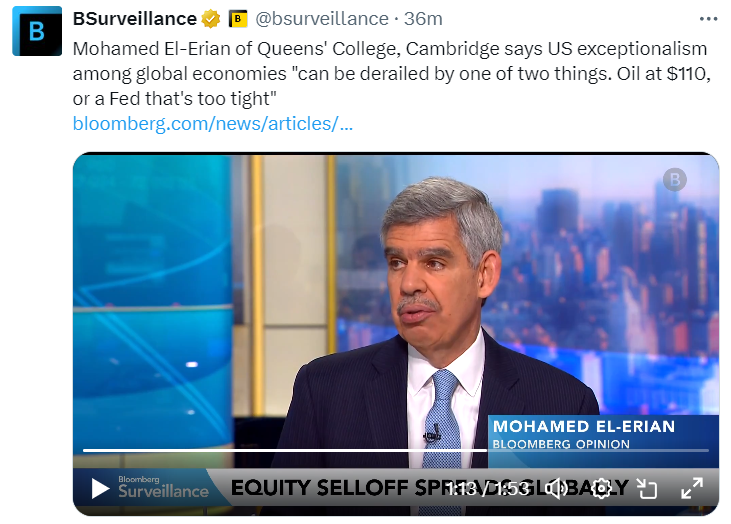Click the Bloomberg Surveillance logo in video

(x=164, y=486)
